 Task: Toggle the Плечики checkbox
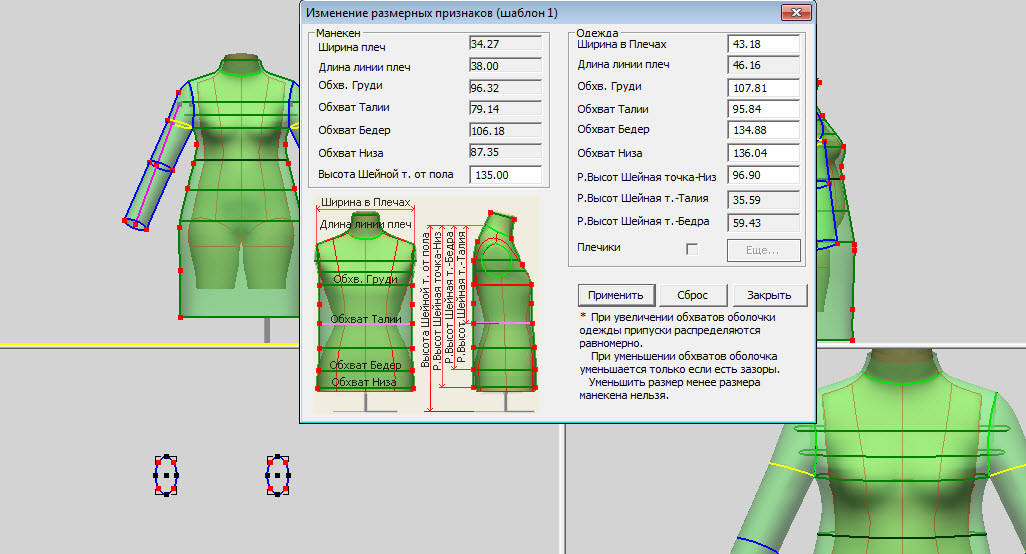tap(692, 249)
